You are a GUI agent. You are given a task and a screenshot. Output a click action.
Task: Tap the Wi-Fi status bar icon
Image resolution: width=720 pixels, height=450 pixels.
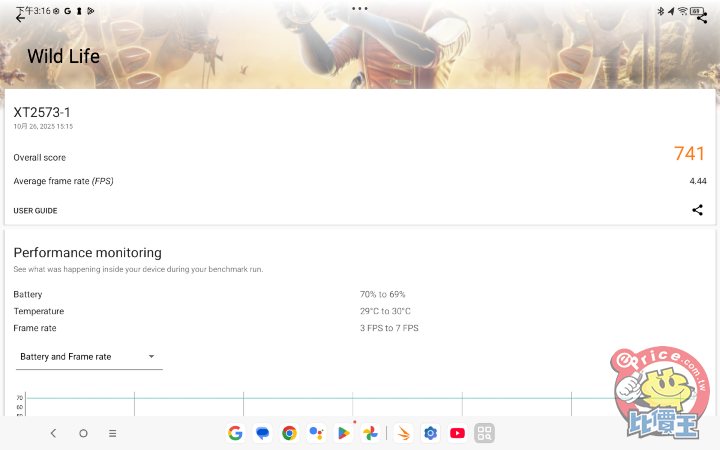click(x=683, y=11)
